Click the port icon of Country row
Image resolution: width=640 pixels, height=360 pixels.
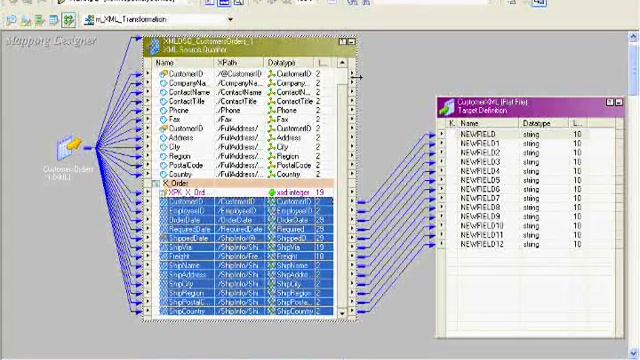click(163, 174)
